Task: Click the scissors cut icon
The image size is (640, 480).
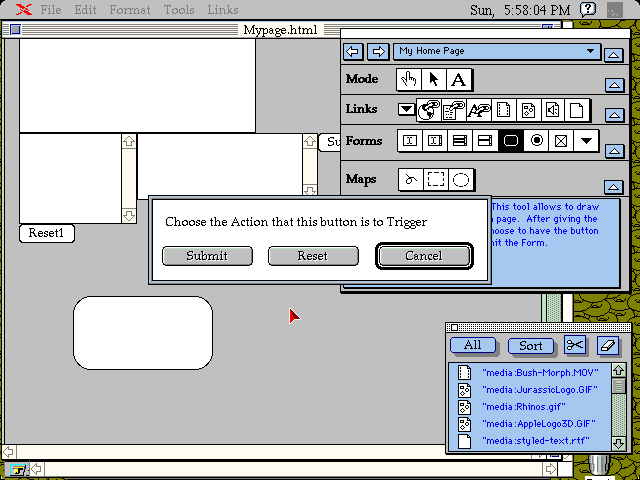Action: (575, 346)
